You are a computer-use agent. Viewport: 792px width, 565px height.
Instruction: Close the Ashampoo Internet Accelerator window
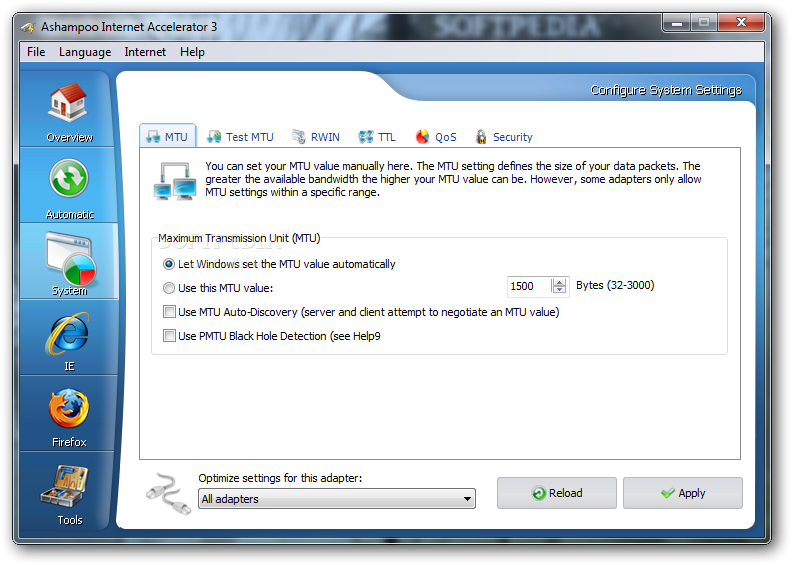741,22
